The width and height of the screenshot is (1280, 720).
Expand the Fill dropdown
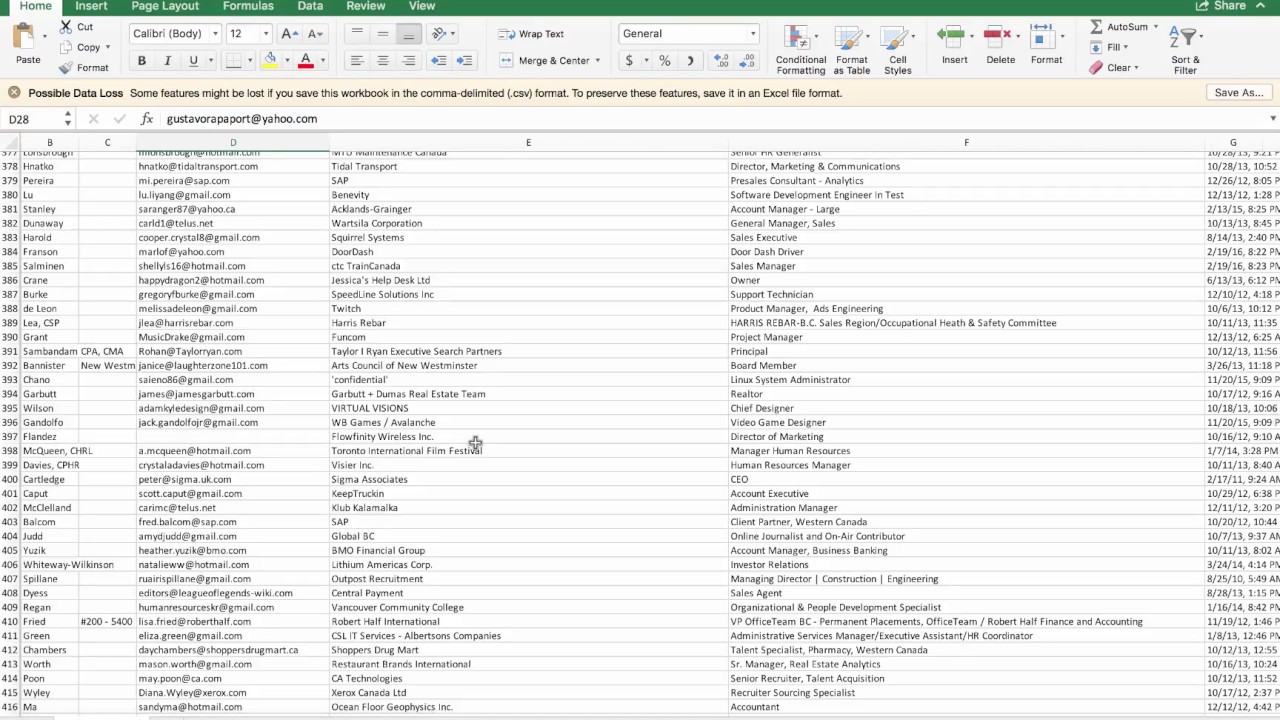1128,47
